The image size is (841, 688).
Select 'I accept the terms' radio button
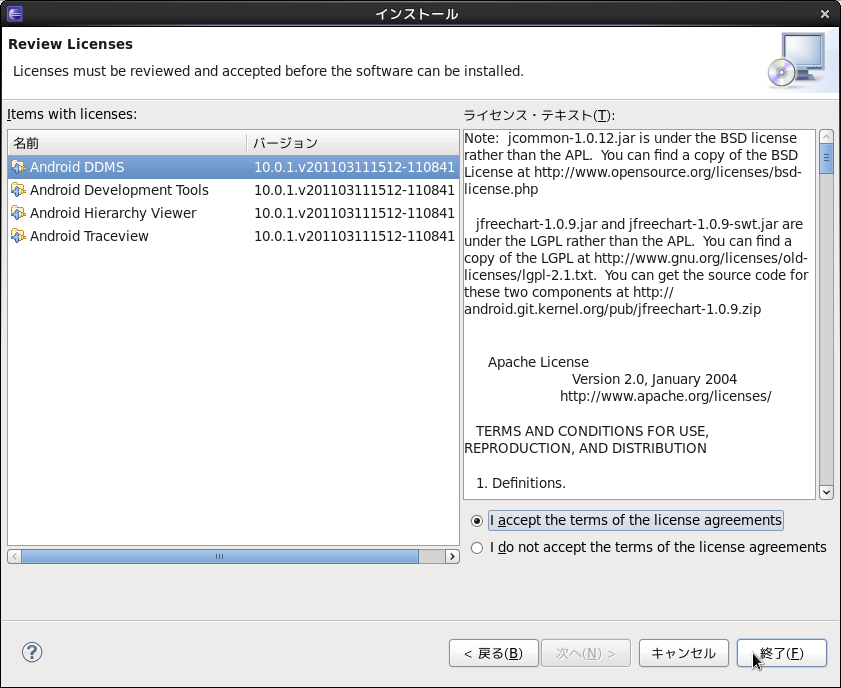tap(477, 521)
